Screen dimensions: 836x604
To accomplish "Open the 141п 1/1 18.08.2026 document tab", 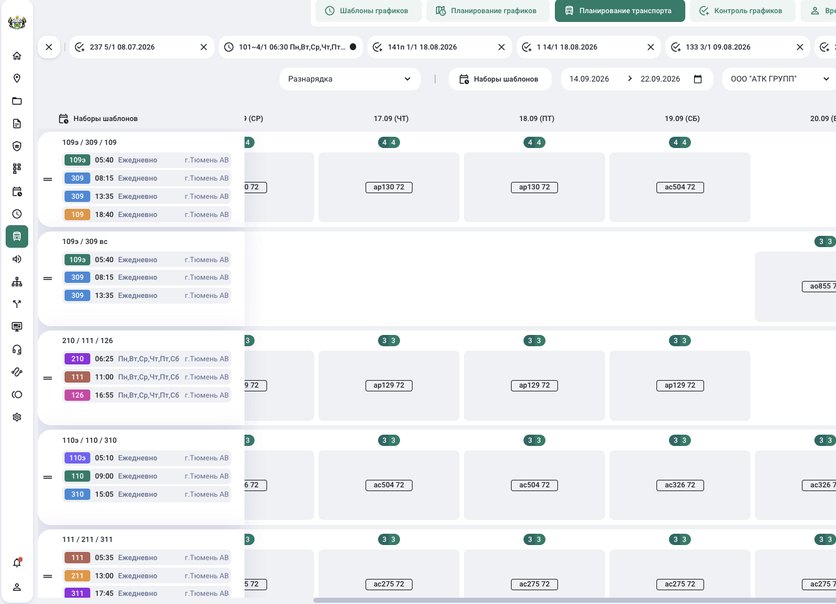I will coord(439,47).
